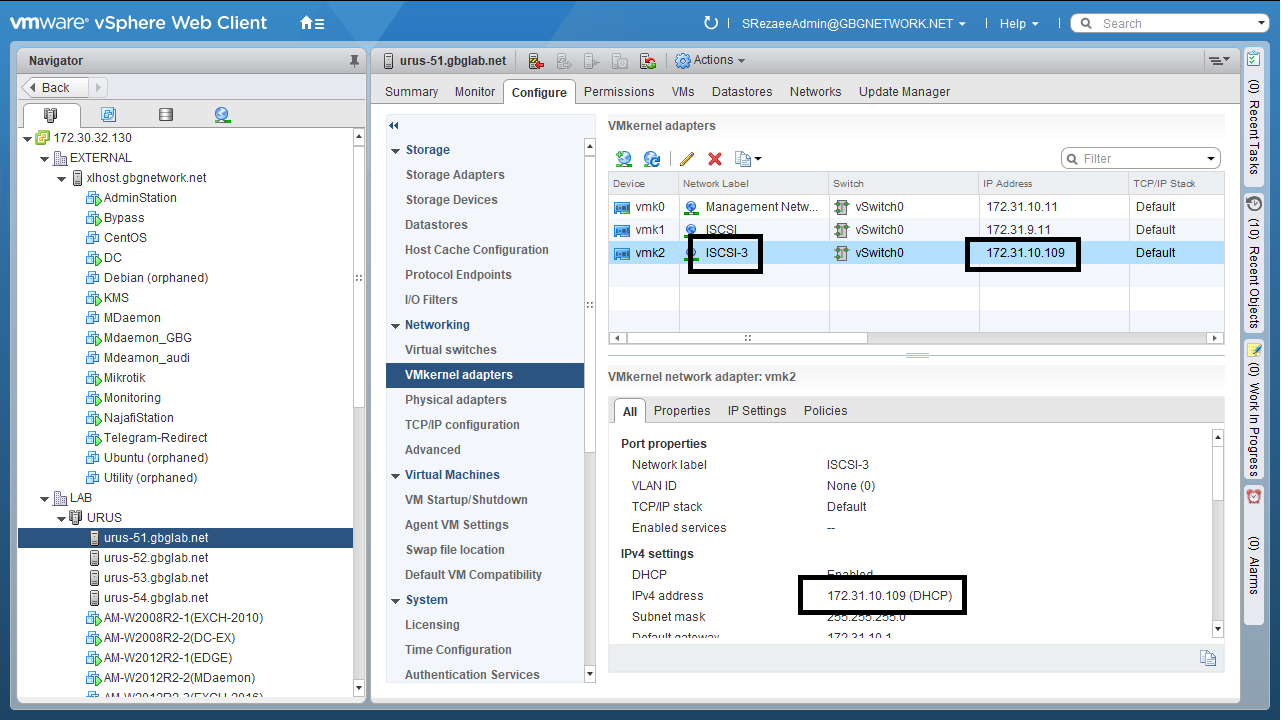Open the Actions dropdown menu

(x=711, y=61)
